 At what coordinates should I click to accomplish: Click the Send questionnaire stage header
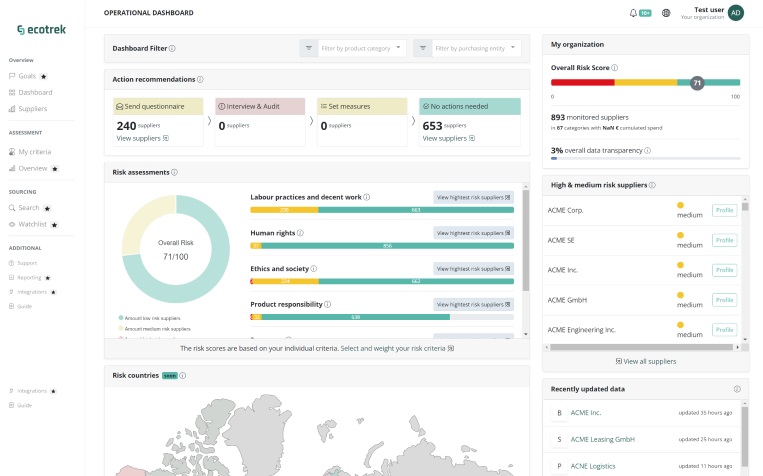(x=158, y=106)
